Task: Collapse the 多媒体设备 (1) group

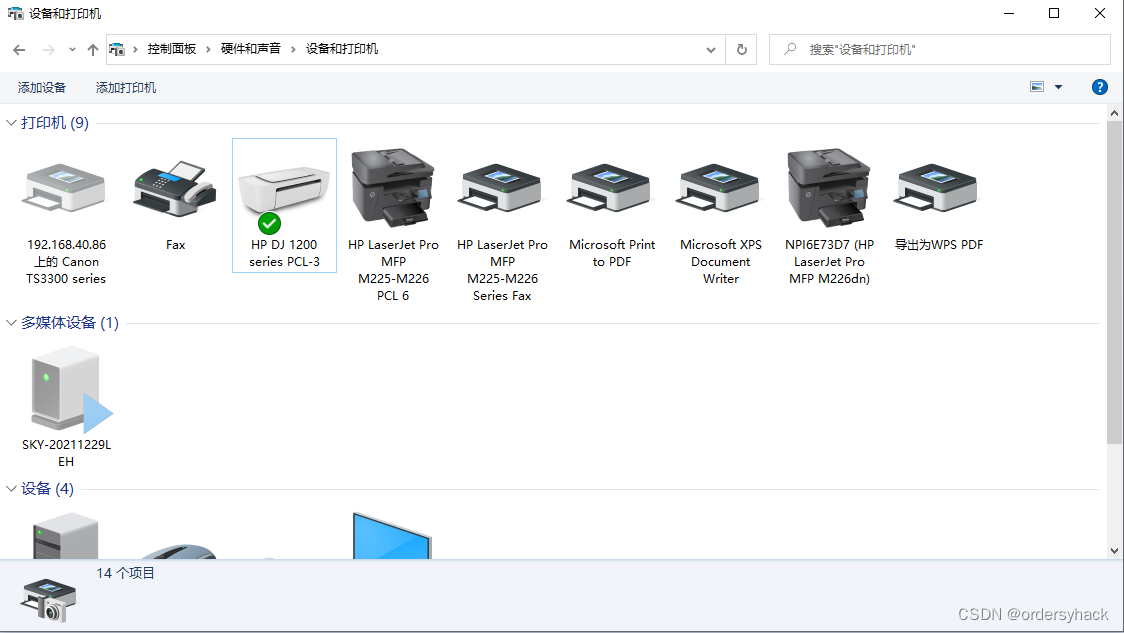Action: 11,323
